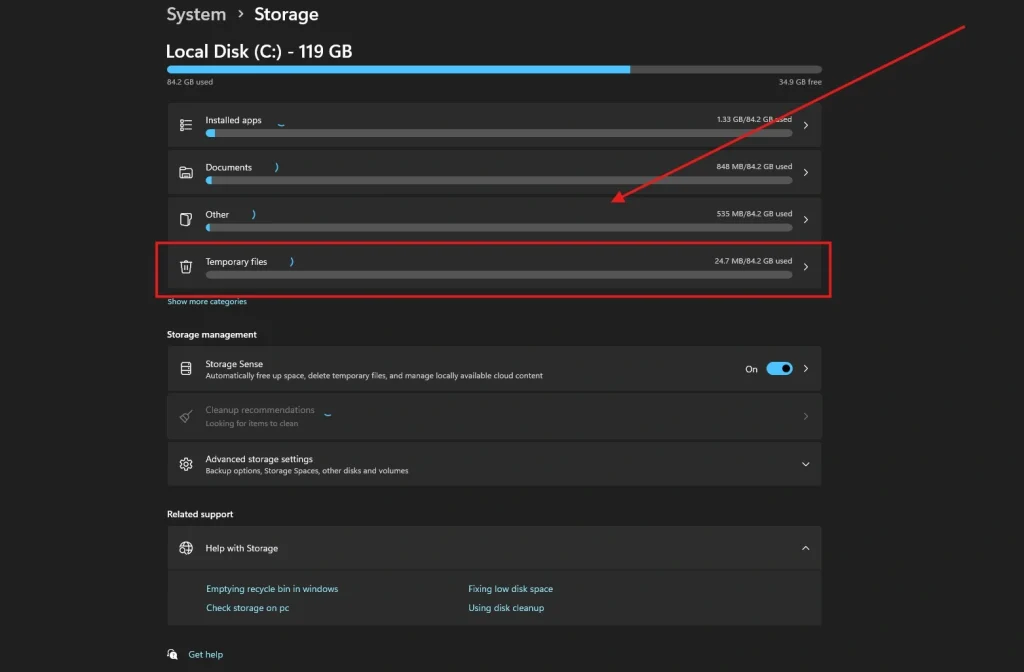Open Using disk cleanup link

coord(506,608)
